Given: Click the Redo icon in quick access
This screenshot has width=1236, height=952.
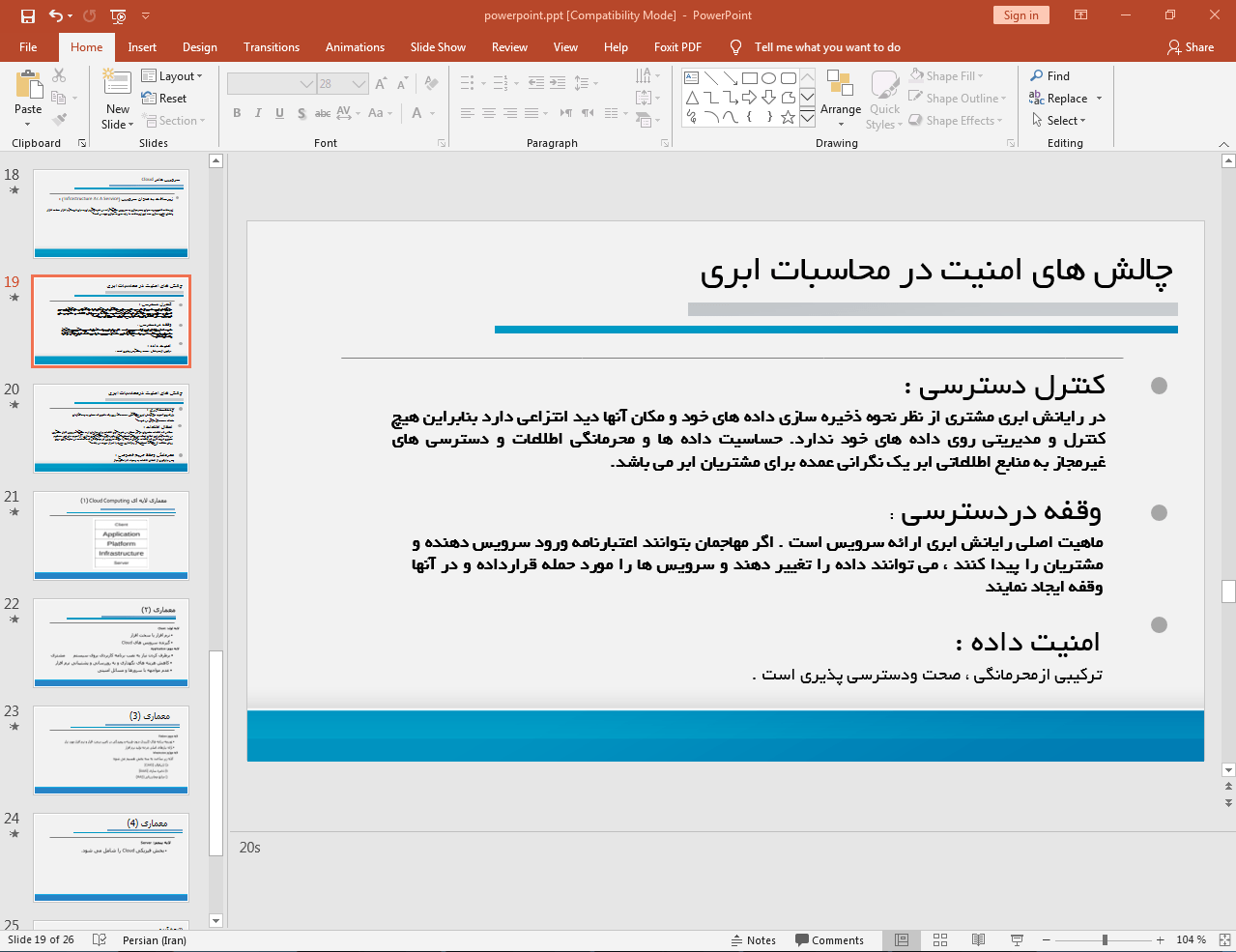Looking at the screenshot, I should (90, 15).
